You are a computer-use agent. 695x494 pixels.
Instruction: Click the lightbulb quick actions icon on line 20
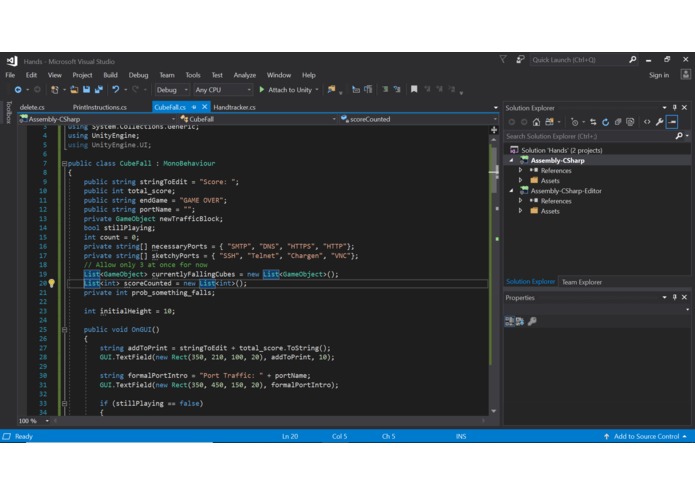[51, 284]
